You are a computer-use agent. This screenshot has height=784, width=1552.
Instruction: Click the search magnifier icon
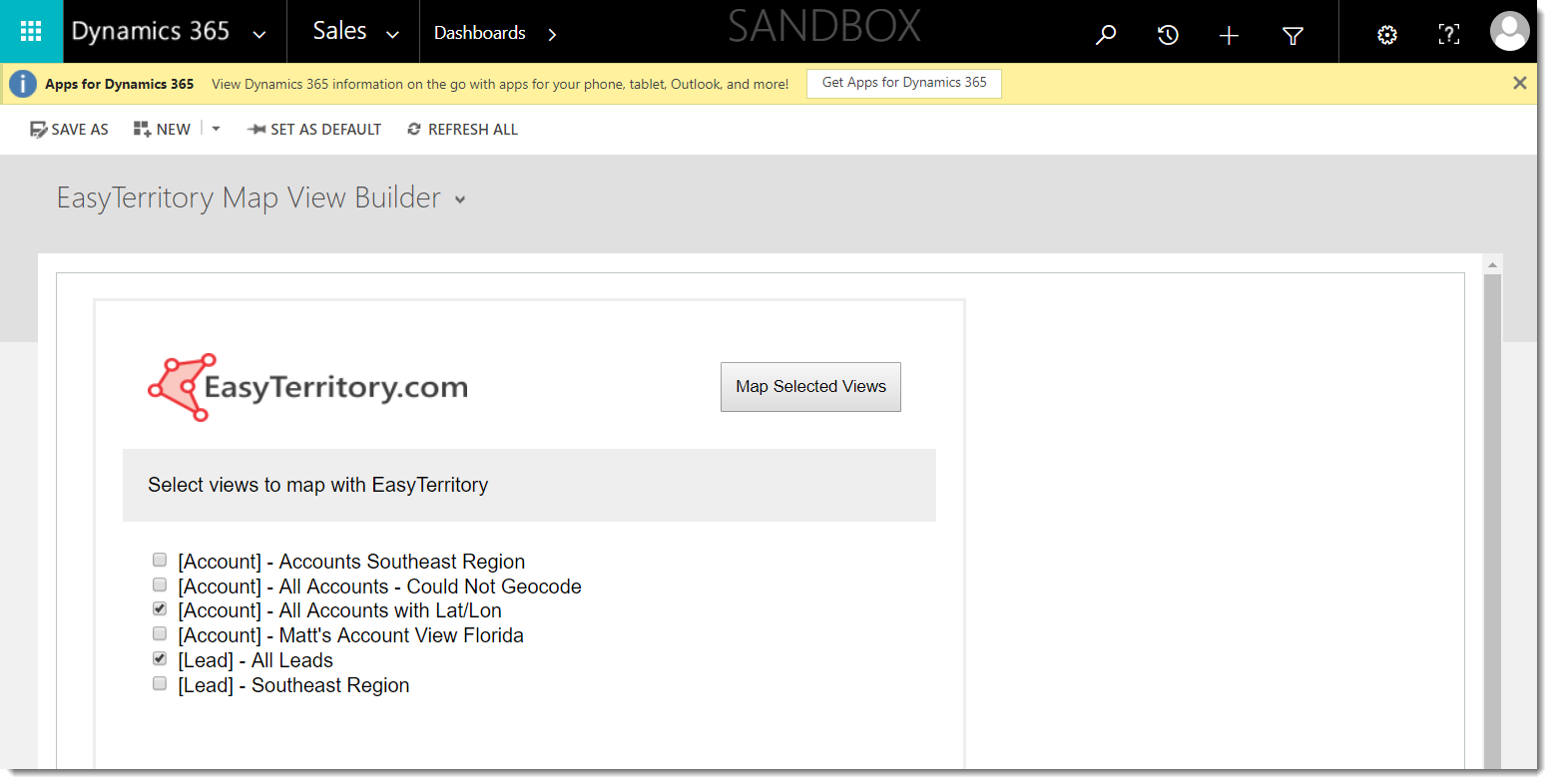(x=1105, y=35)
